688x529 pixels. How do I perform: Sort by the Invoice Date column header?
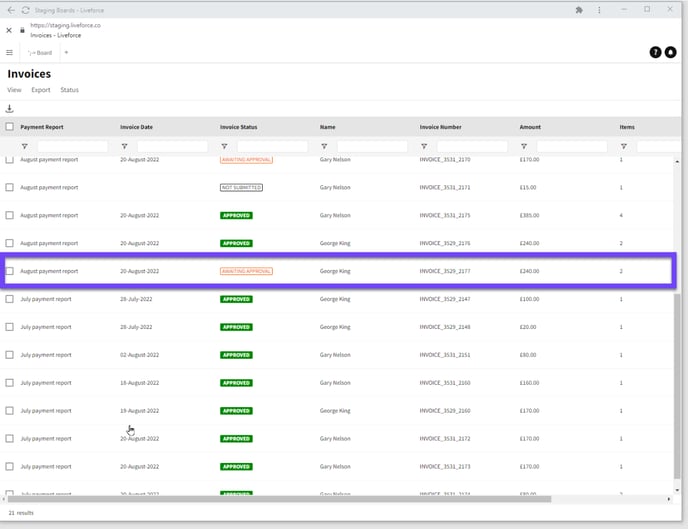click(136, 127)
